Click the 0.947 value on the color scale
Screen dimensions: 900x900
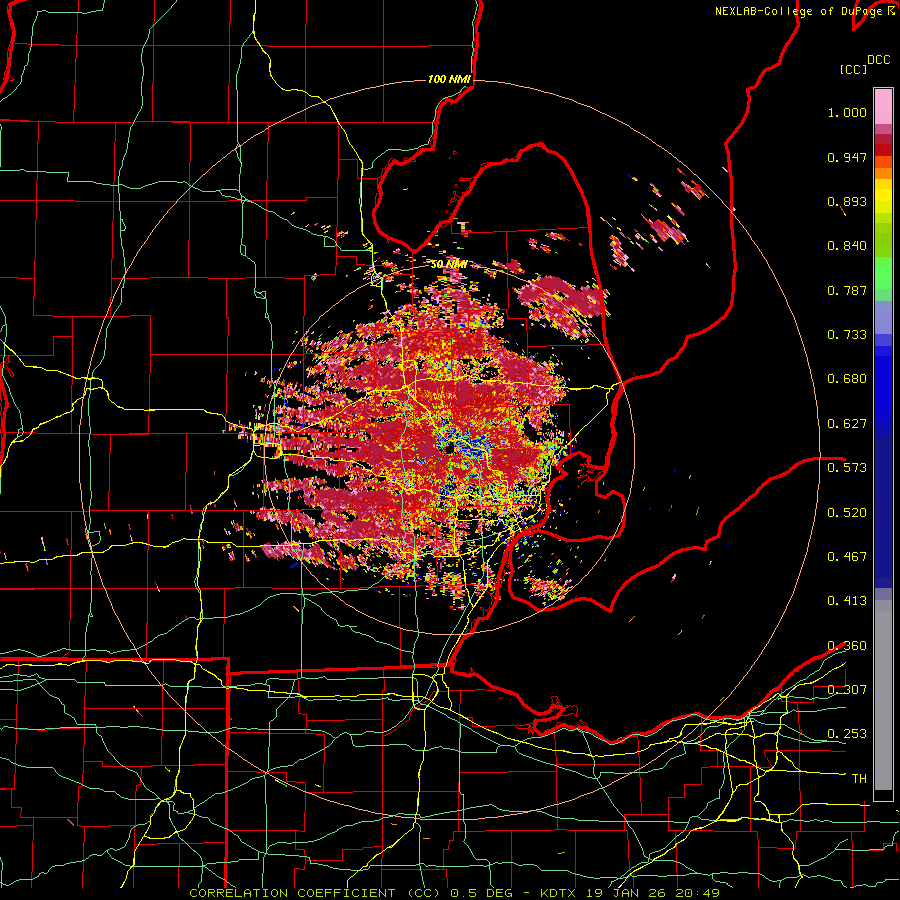click(x=847, y=158)
